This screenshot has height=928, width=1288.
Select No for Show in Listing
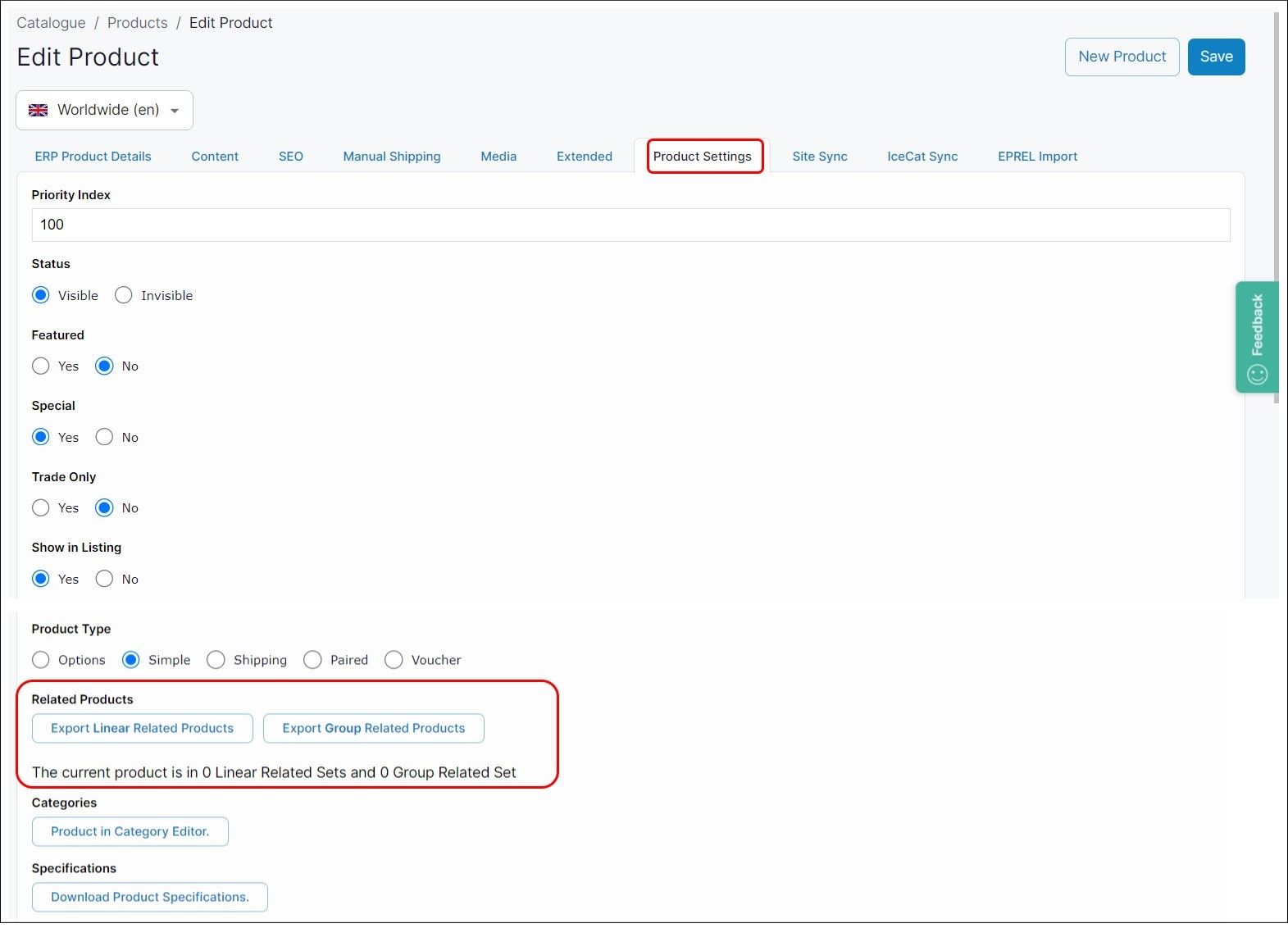click(104, 579)
